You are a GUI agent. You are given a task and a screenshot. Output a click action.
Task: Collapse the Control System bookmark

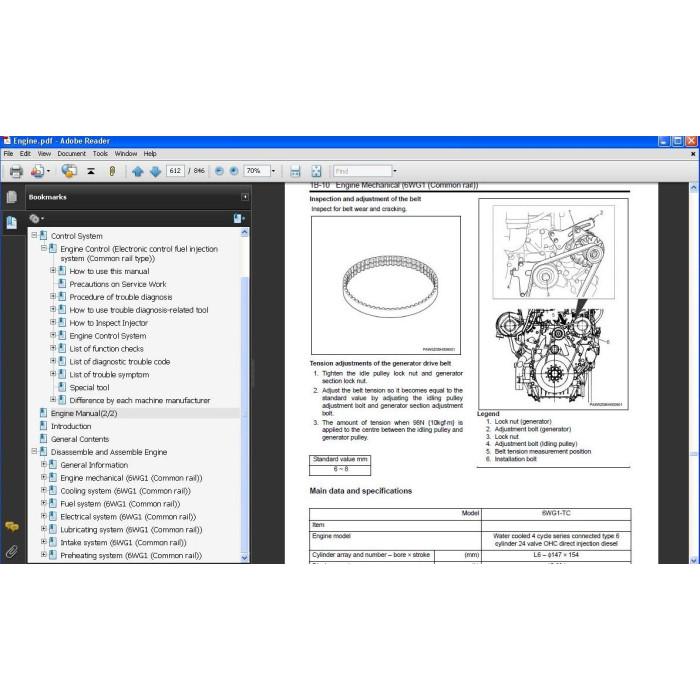[x=34, y=235]
